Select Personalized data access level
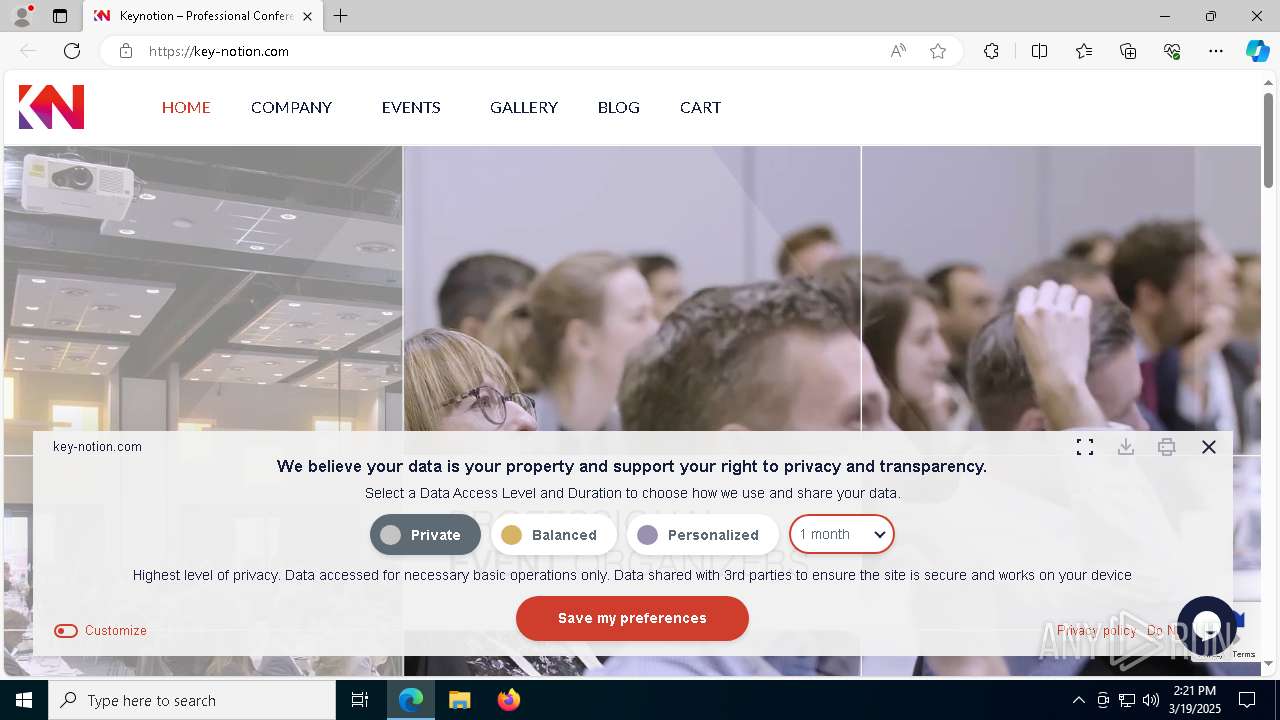Screen dimensions: 1280x720 point(702,535)
